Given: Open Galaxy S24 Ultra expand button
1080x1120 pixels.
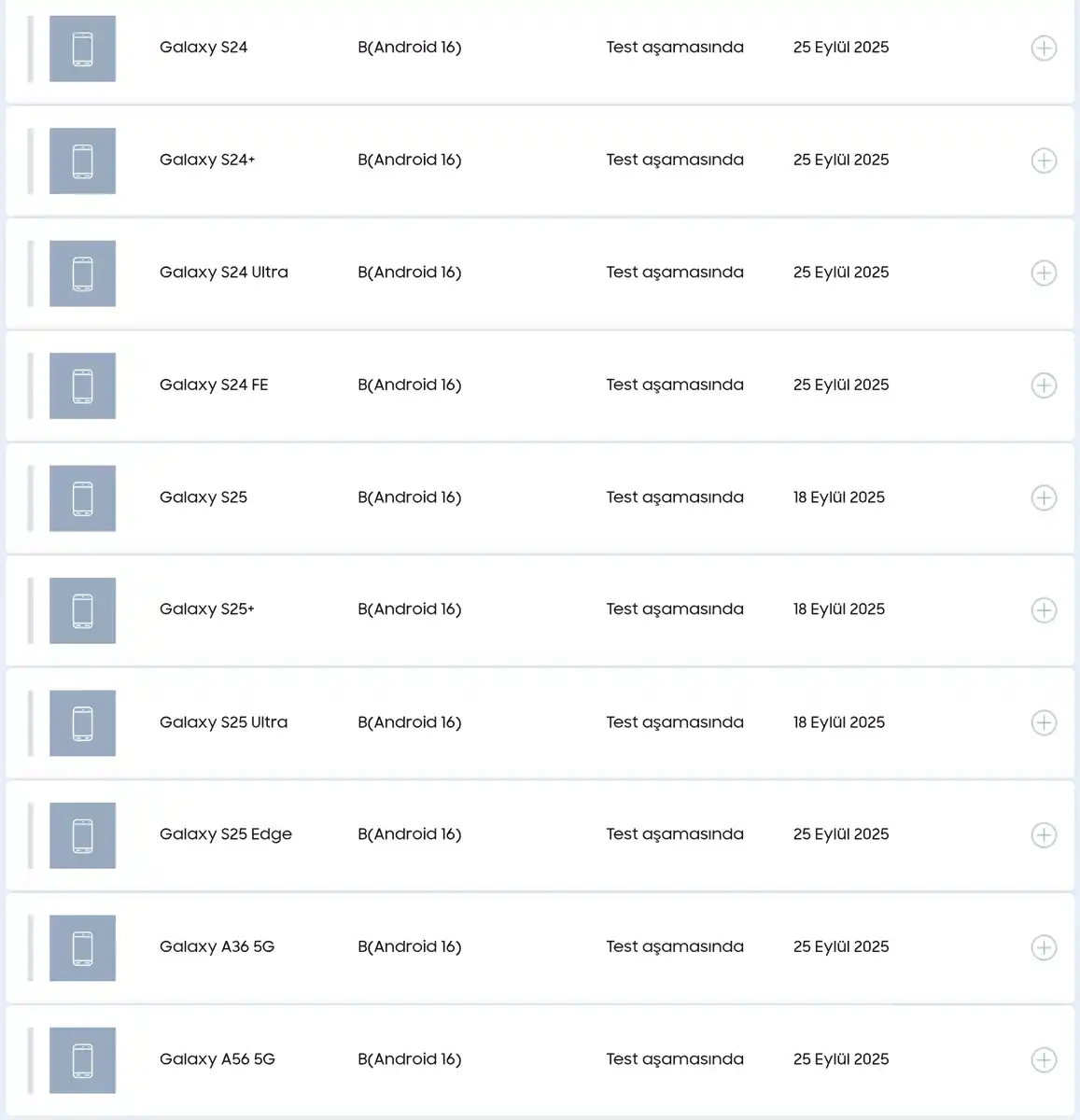Looking at the screenshot, I should [x=1044, y=273].
